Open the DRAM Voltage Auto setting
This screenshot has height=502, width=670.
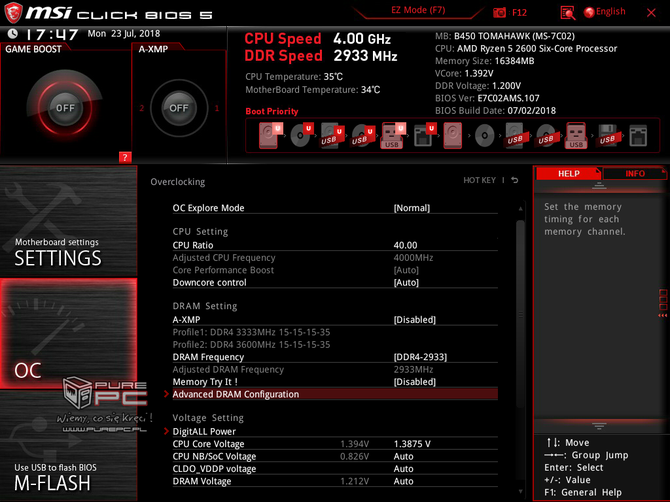tap(335, 481)
